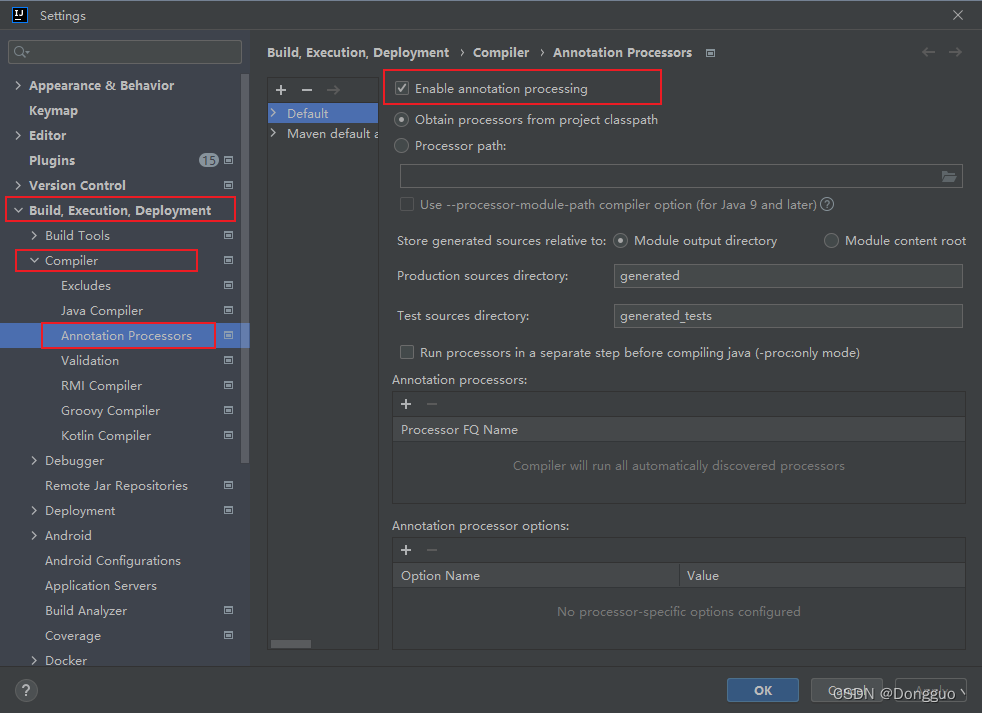Click project-level icon next to Excludes

[229, 286]
